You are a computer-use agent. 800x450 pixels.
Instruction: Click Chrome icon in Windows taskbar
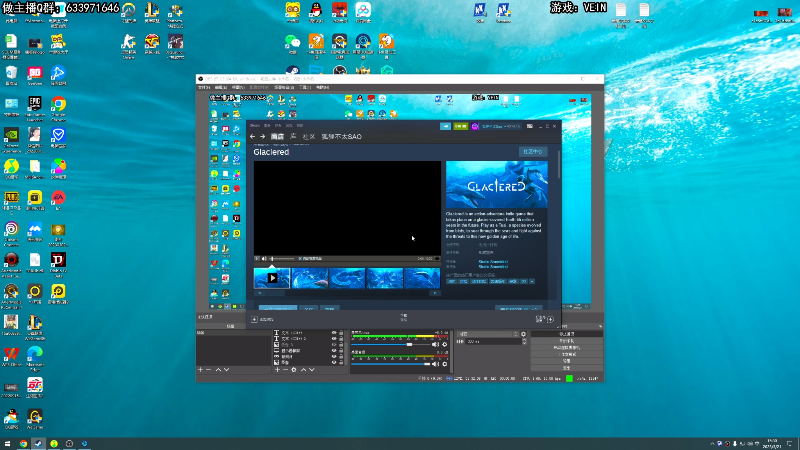click(x=23, y=443)
